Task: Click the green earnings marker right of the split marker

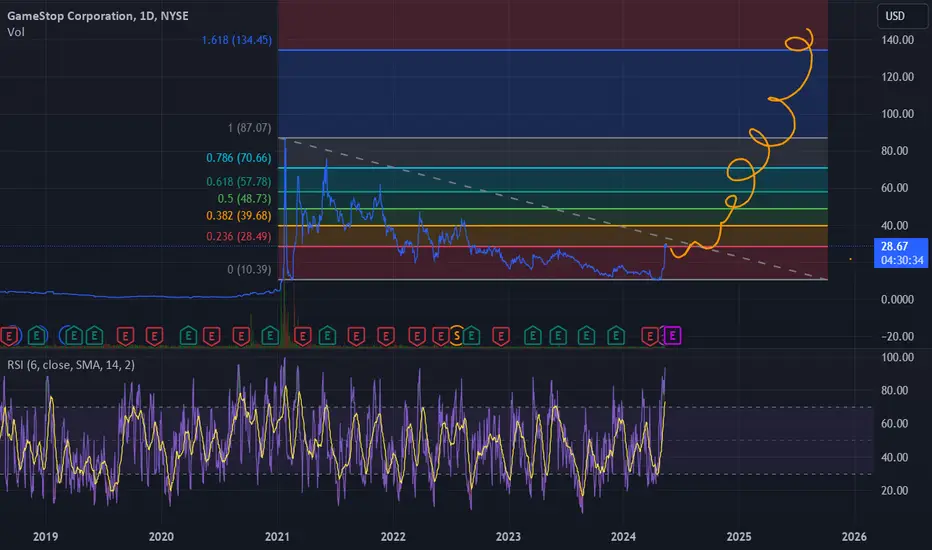Action: click(x=471, y=336)
